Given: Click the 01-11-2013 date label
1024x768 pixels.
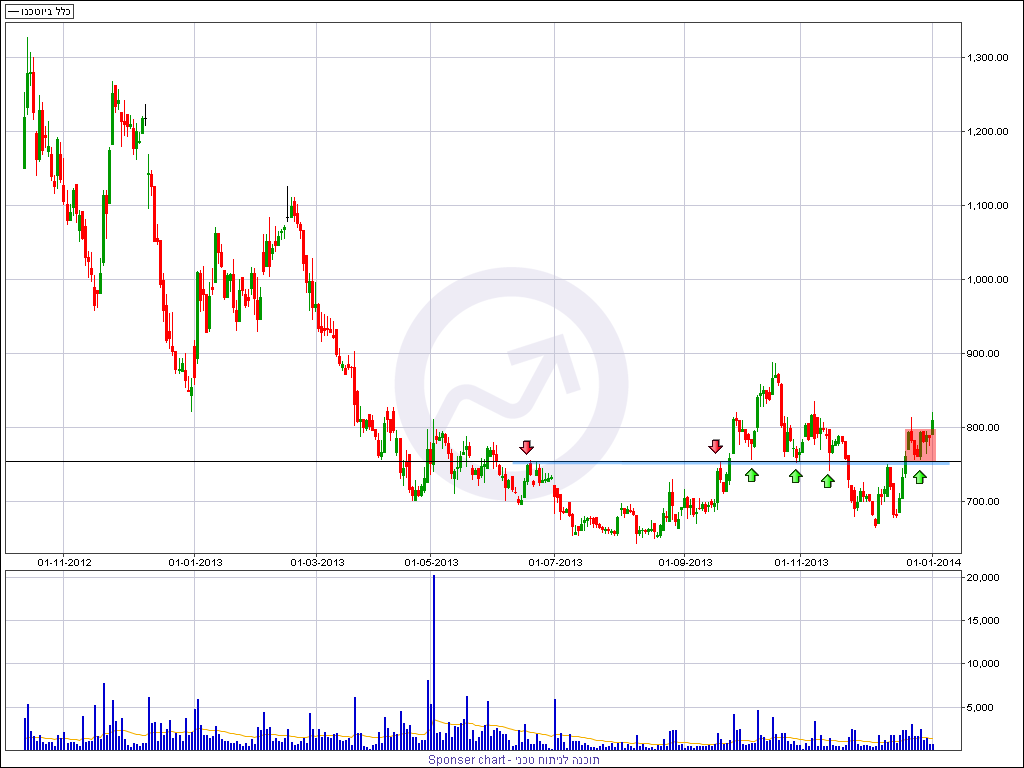Looking at the screenshot, I should 801,562.
